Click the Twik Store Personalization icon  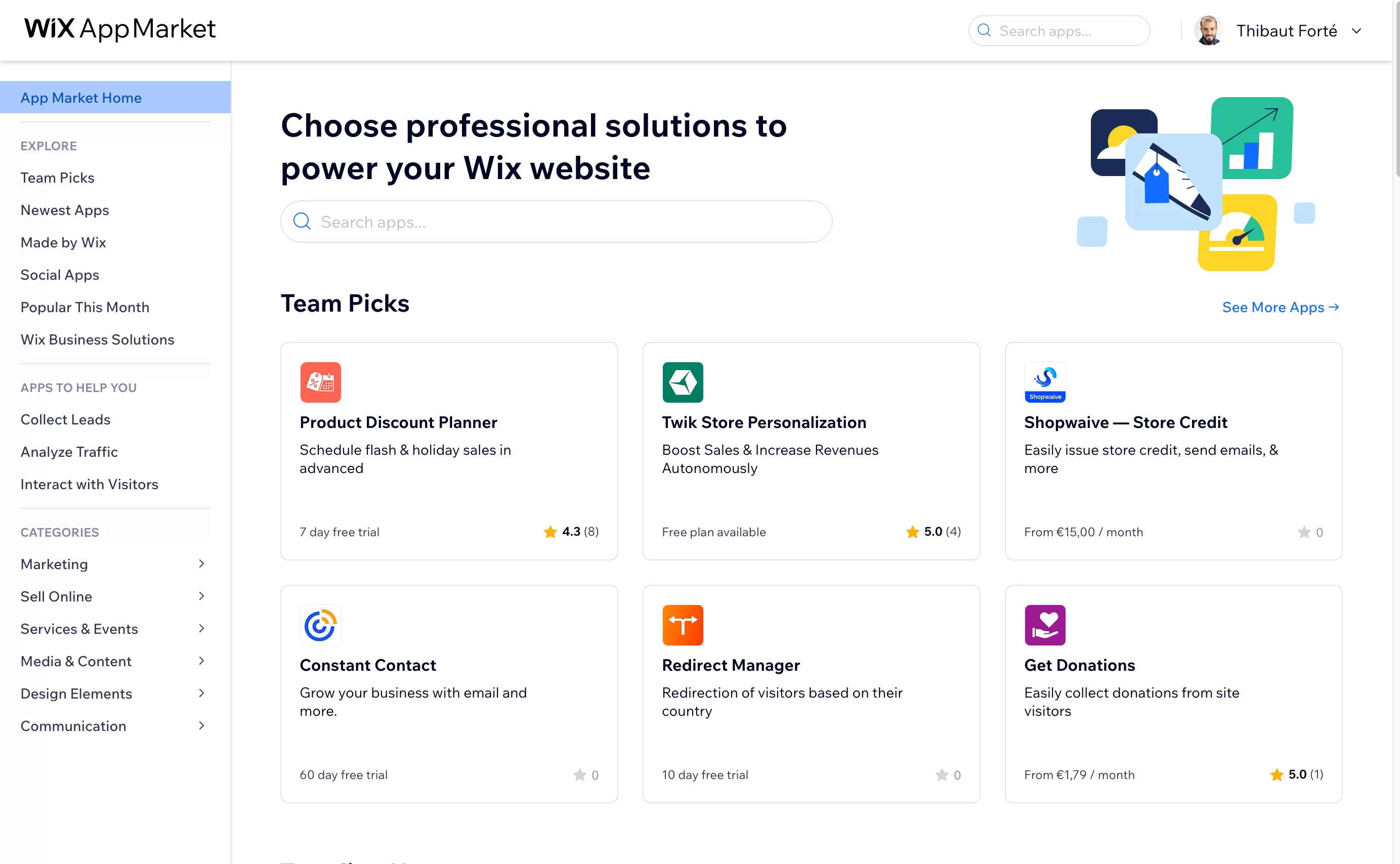[x=682, y=382]
